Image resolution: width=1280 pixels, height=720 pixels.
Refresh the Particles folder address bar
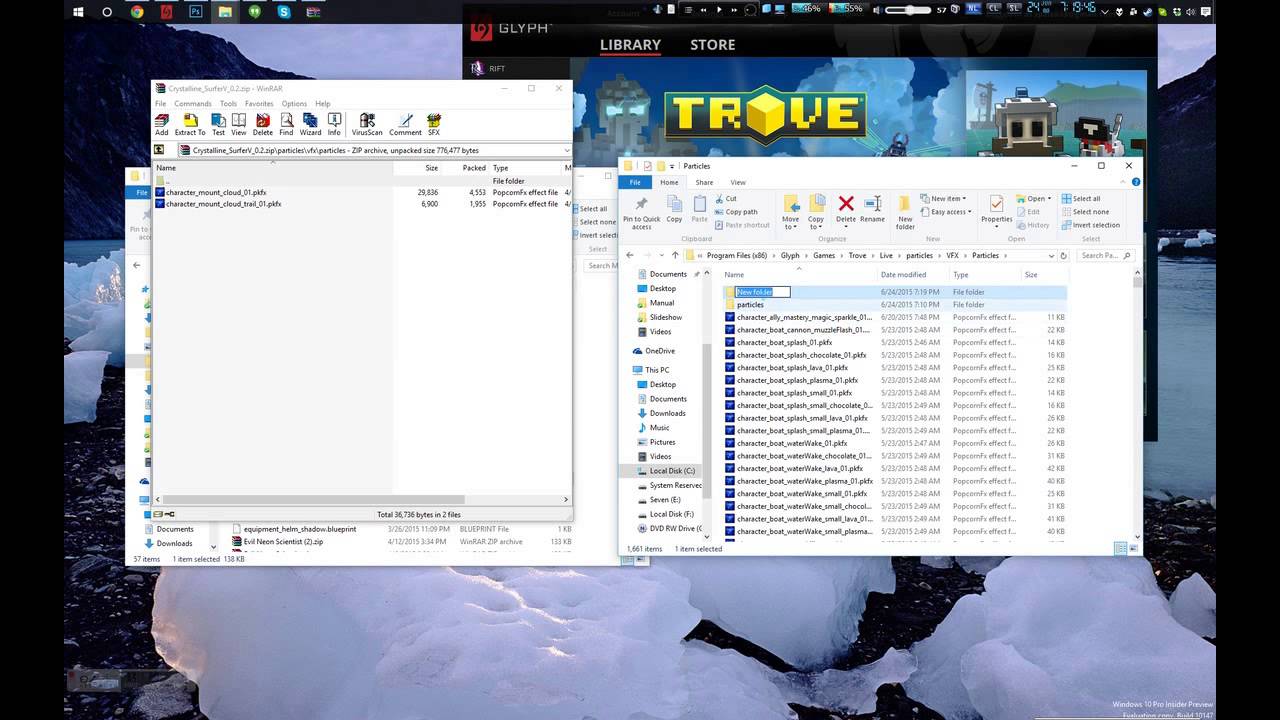(x=1064, y=255)
